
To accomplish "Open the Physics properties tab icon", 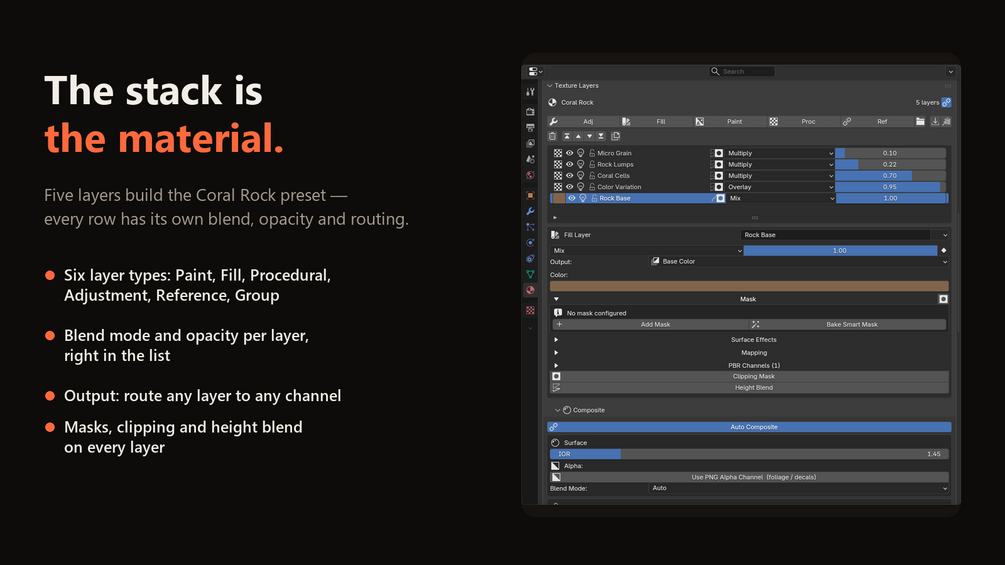I will [530, 243].
